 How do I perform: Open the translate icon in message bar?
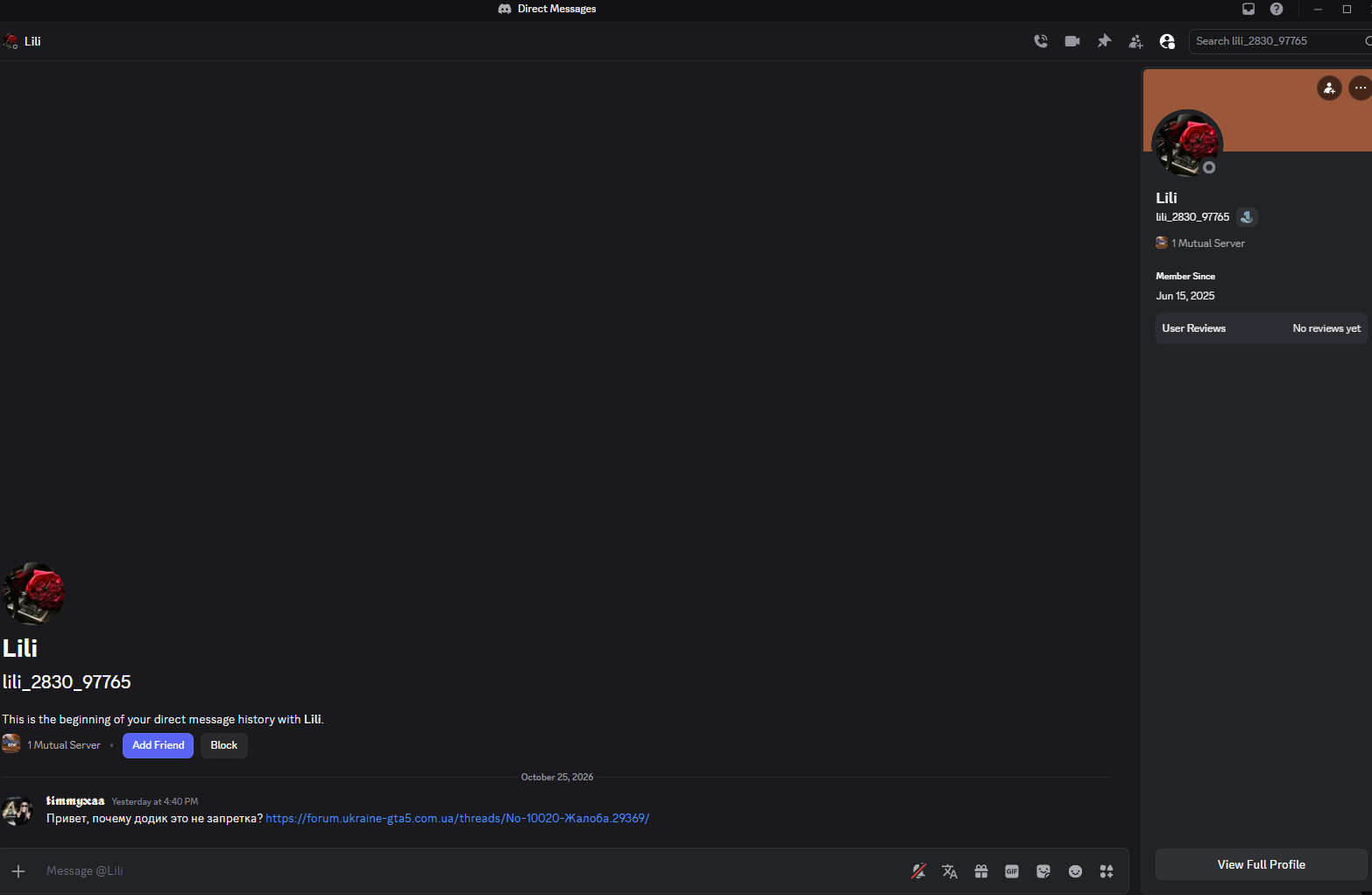tap(950, 870)
